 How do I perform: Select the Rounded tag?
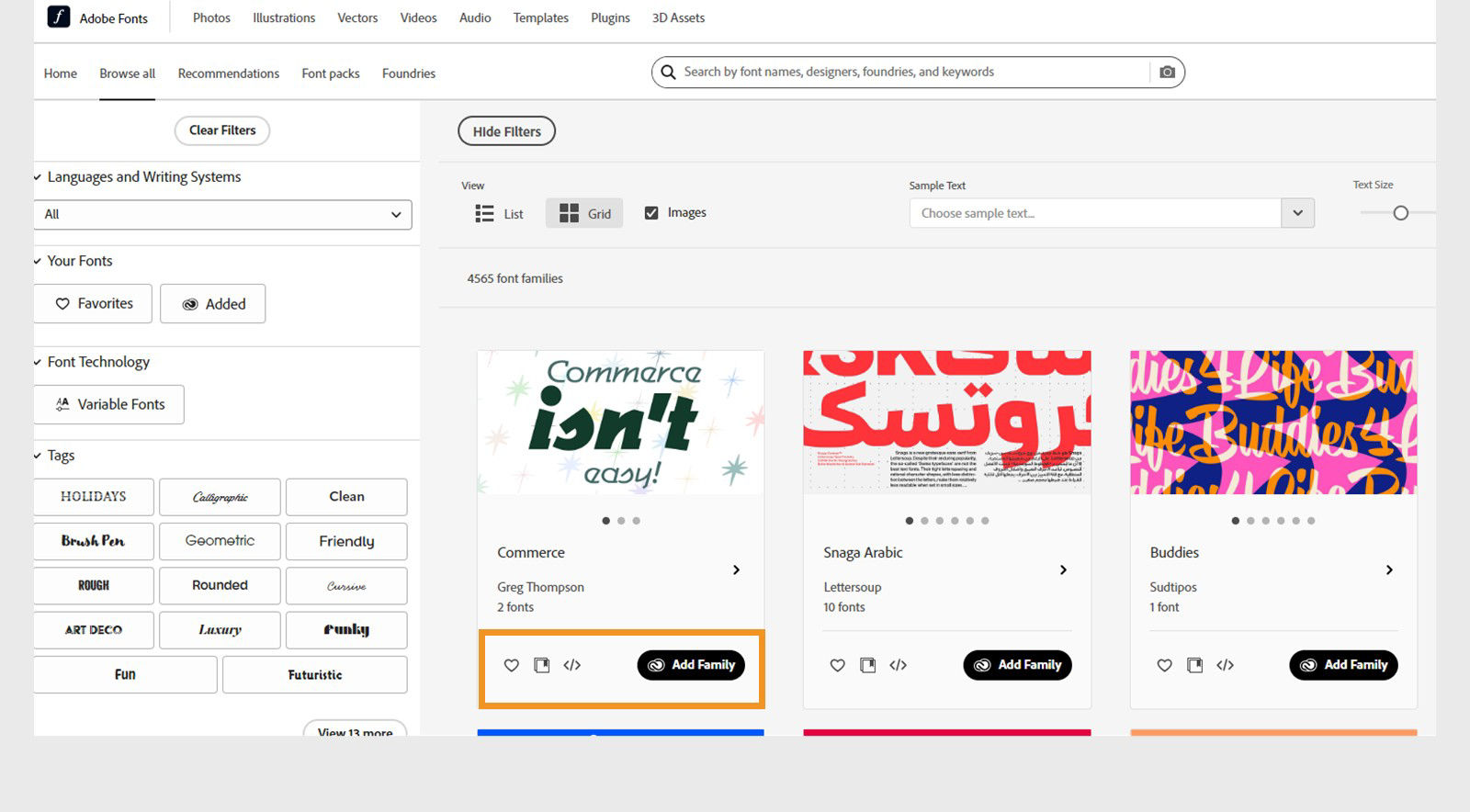220,585
